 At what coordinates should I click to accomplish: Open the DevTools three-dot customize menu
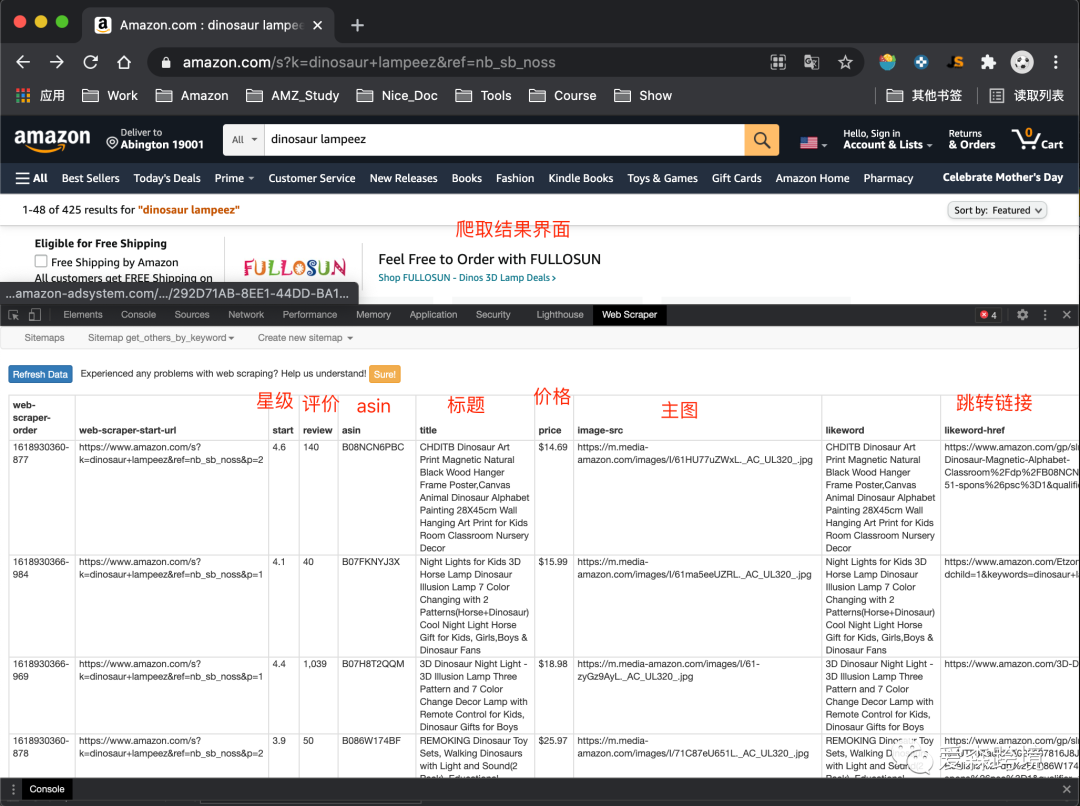1045,315
